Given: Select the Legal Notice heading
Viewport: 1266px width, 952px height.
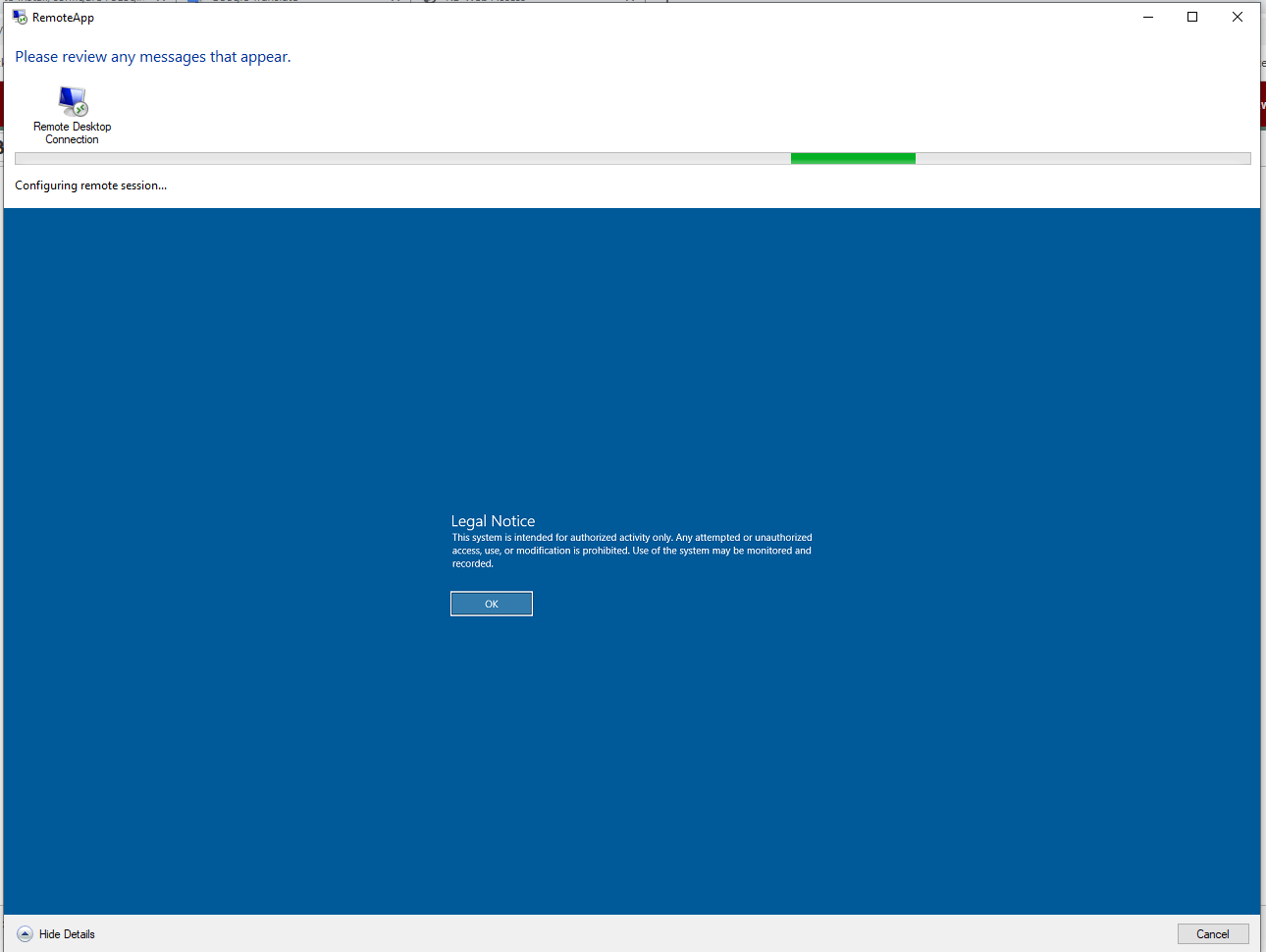Looking at the screenshot, I should pos(493,520).
